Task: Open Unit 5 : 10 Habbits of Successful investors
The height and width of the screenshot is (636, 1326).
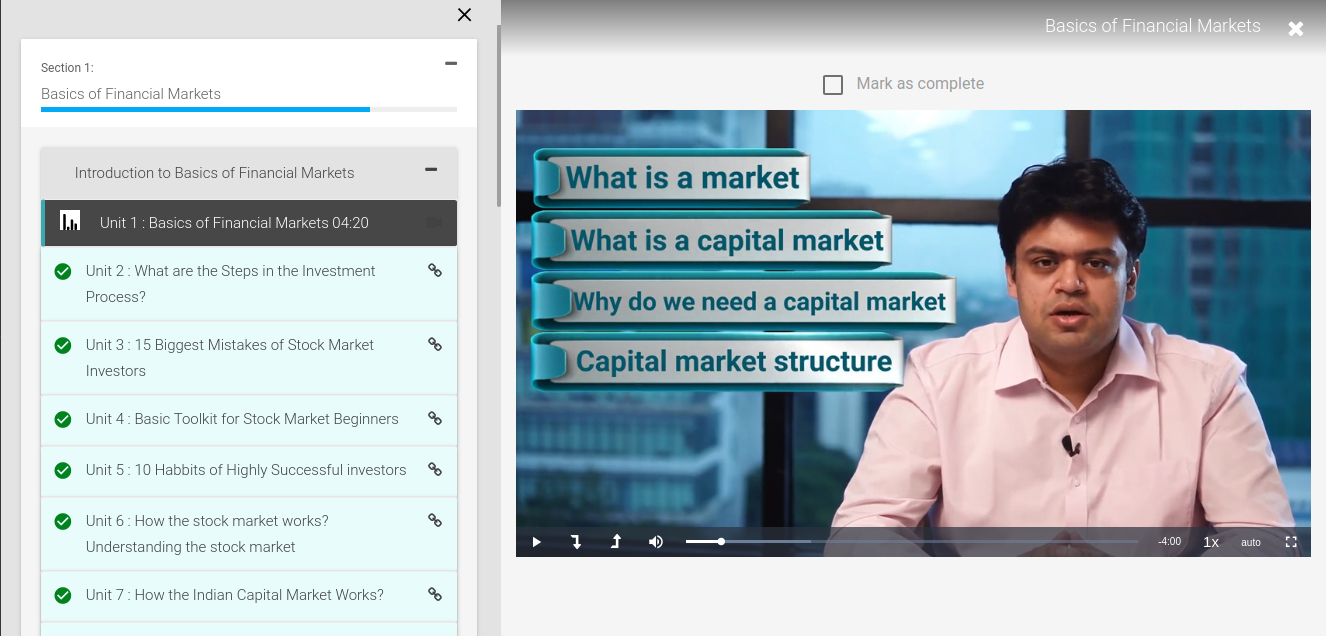Action: pos(249,471)
